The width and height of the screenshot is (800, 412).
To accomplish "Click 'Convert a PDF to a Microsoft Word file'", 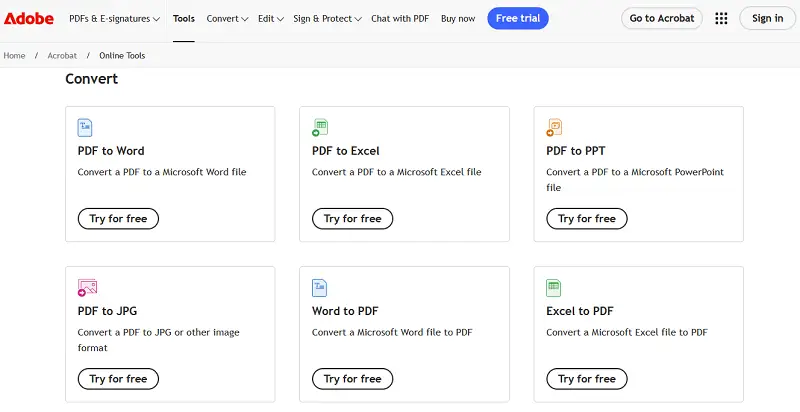I will [x=162, y=172].
